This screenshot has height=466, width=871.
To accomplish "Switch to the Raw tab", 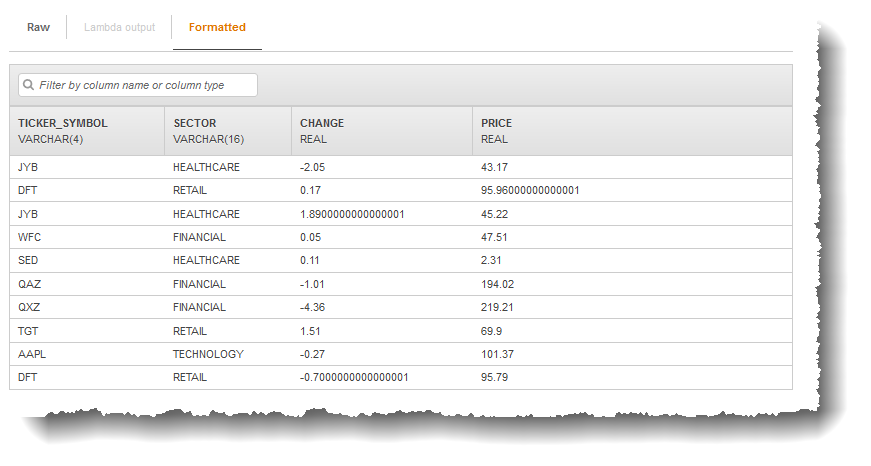I will point(38,27).
